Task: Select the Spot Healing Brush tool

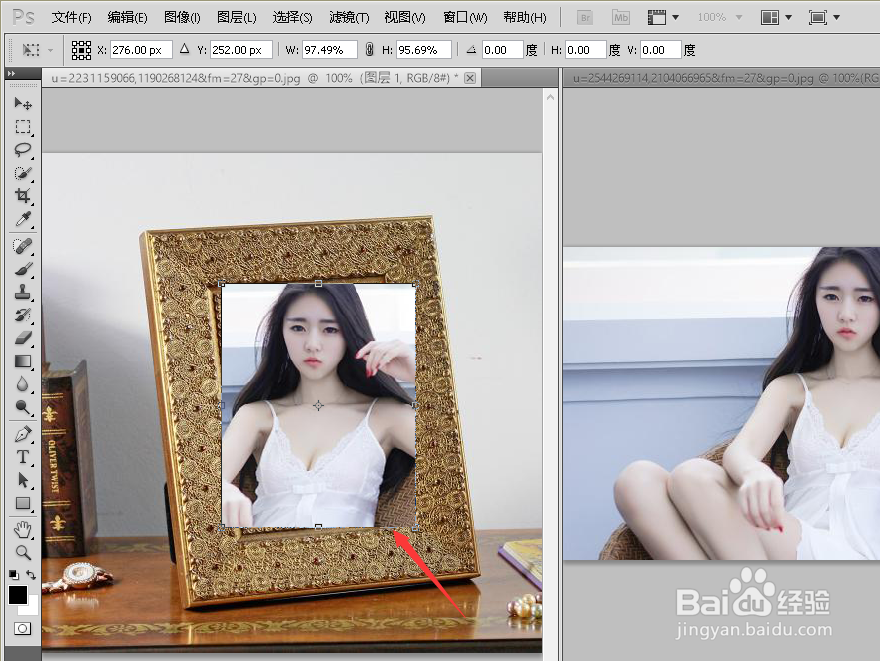Action: click(x=22, y=246)
